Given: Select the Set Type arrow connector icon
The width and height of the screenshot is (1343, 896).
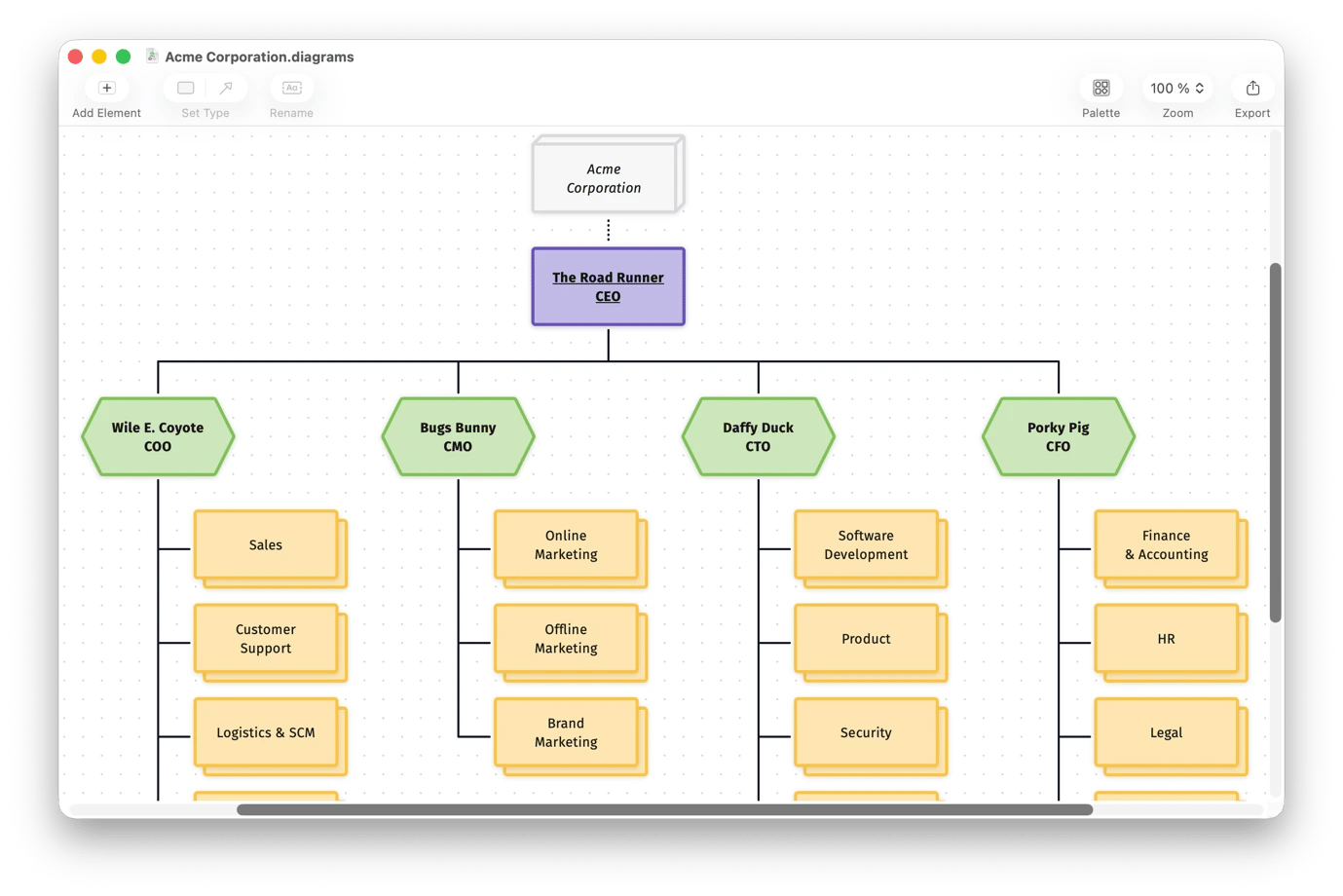Looking at the screenshot, I should [226, 88].
